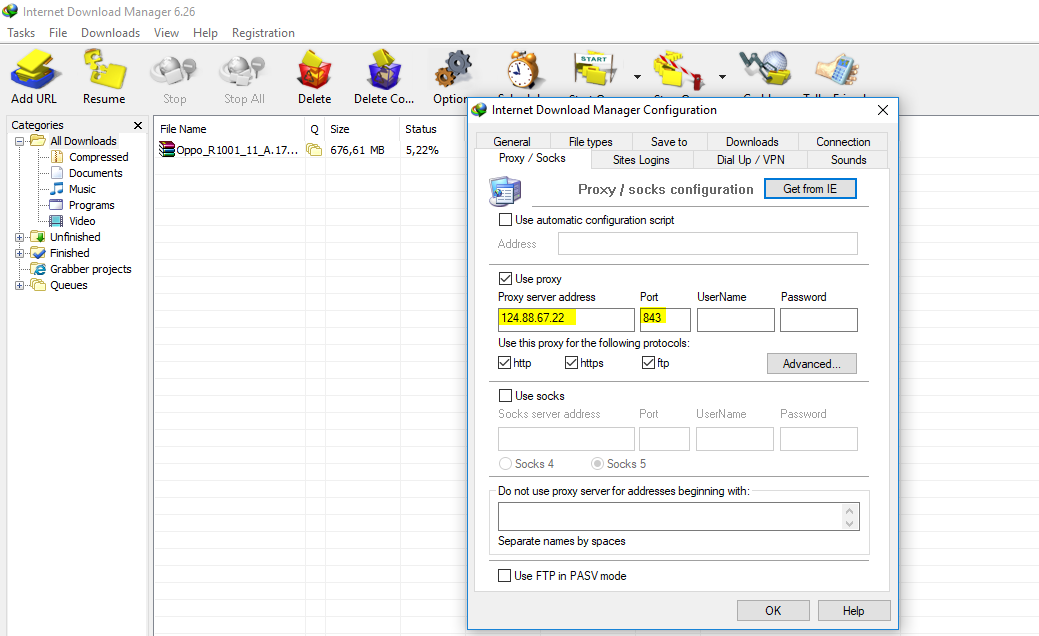Open the Stop Queue dropdown arrow
The height and width of the screenshot is (636, 1039).
(x=722, y=77)
